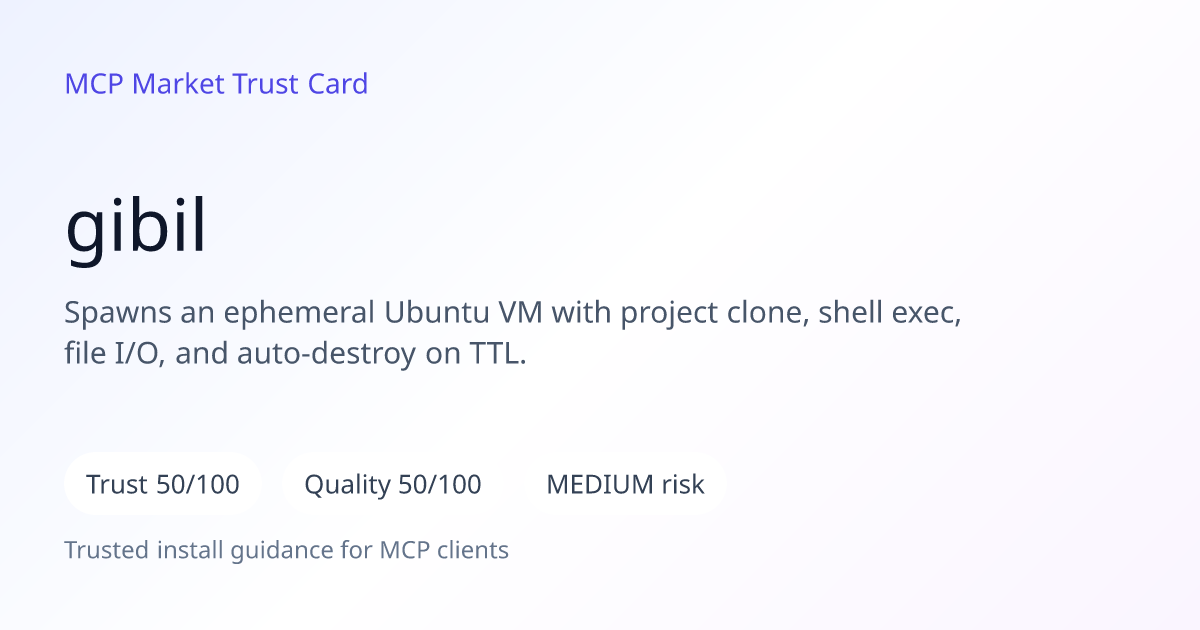Click the Quality 50/100 badge
The height and width of the screenshot is (630, 1200).
click(x=393, y=484)
